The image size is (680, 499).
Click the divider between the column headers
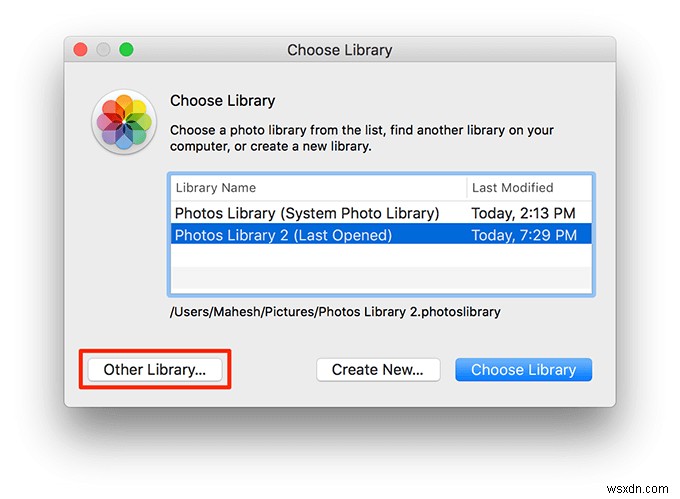(x=467, y=187)
